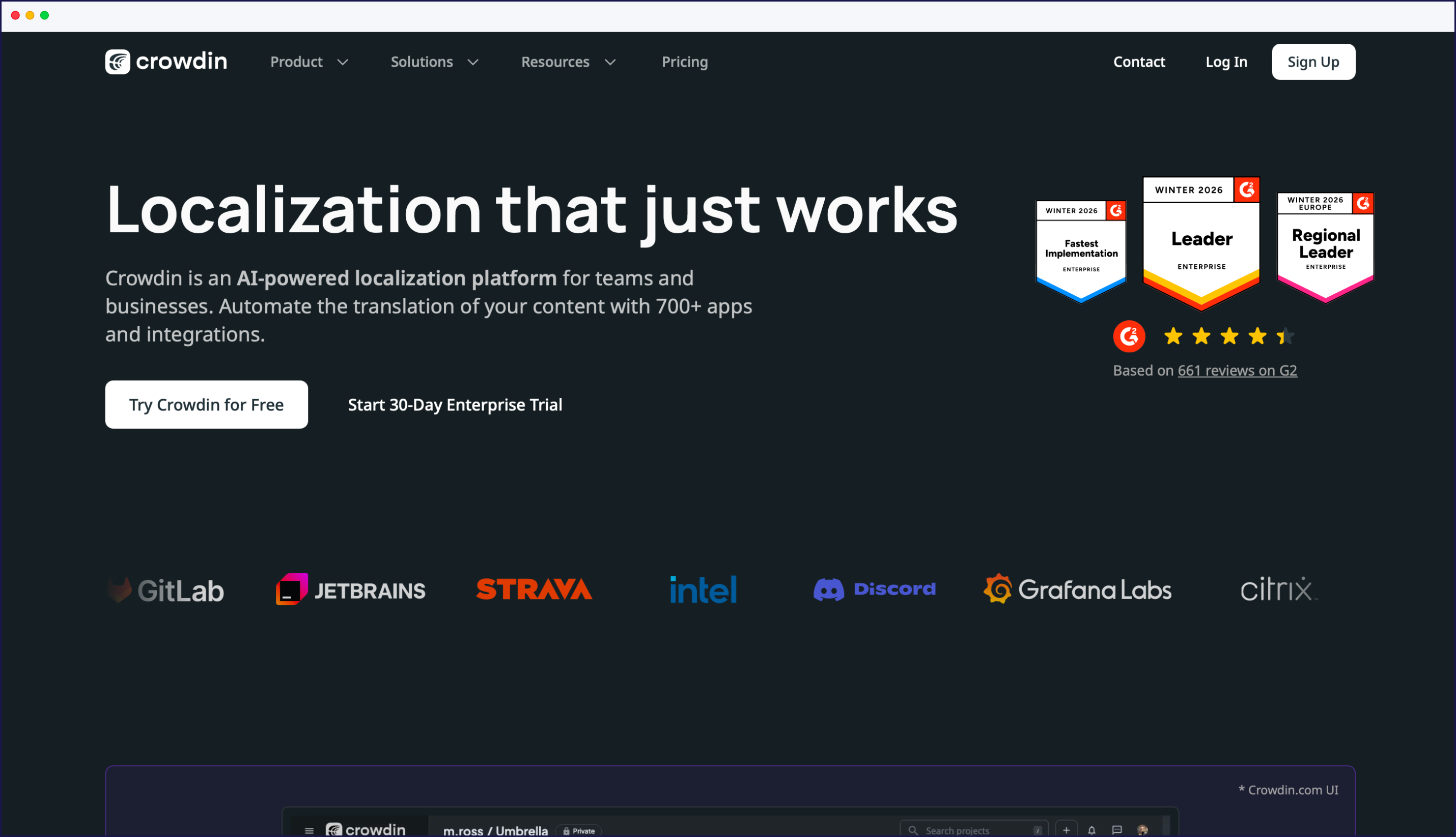The width and height of the screenshot is (1456, 837).
Task: Click the Strava logo
Action: (x=534, y=589)
